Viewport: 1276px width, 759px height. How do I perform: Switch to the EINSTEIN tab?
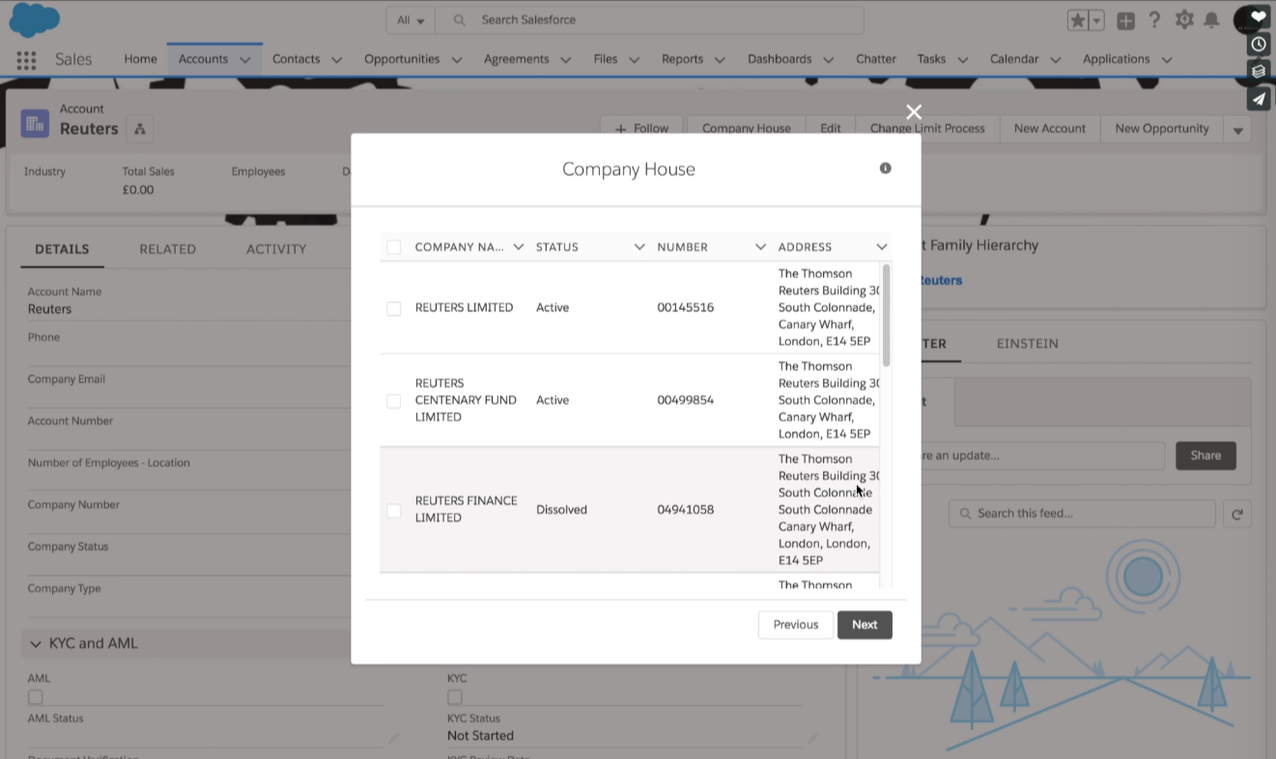1027,343
